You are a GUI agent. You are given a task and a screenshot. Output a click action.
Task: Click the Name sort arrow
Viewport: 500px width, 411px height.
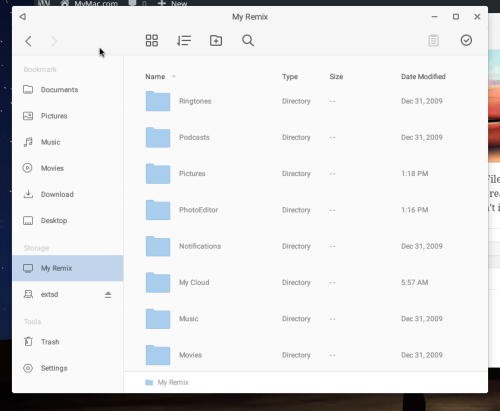174,77
